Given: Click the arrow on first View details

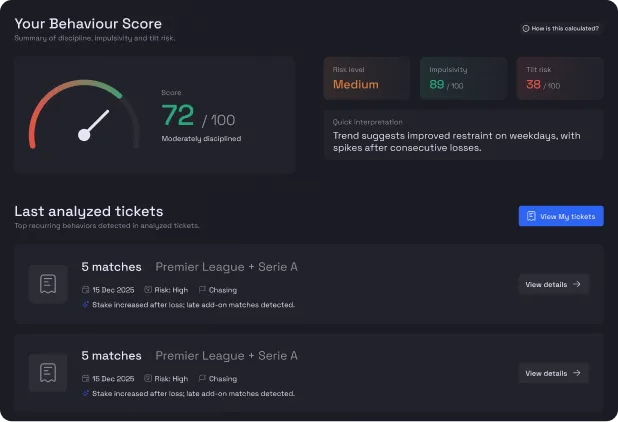Looking at the screenshot, I should pyautogui.click(x=577, y=284).
